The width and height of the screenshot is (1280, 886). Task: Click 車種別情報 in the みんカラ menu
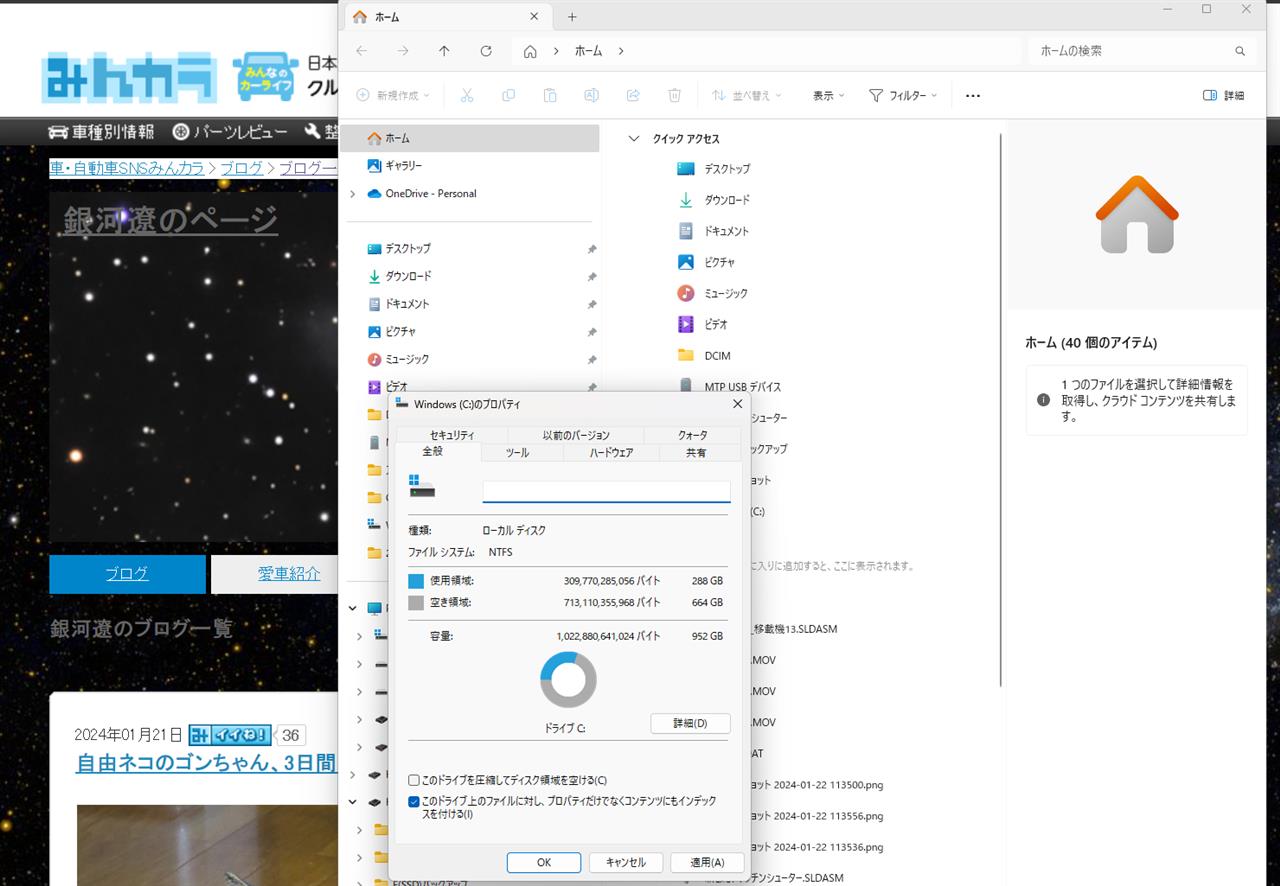[x=101, y=132]
